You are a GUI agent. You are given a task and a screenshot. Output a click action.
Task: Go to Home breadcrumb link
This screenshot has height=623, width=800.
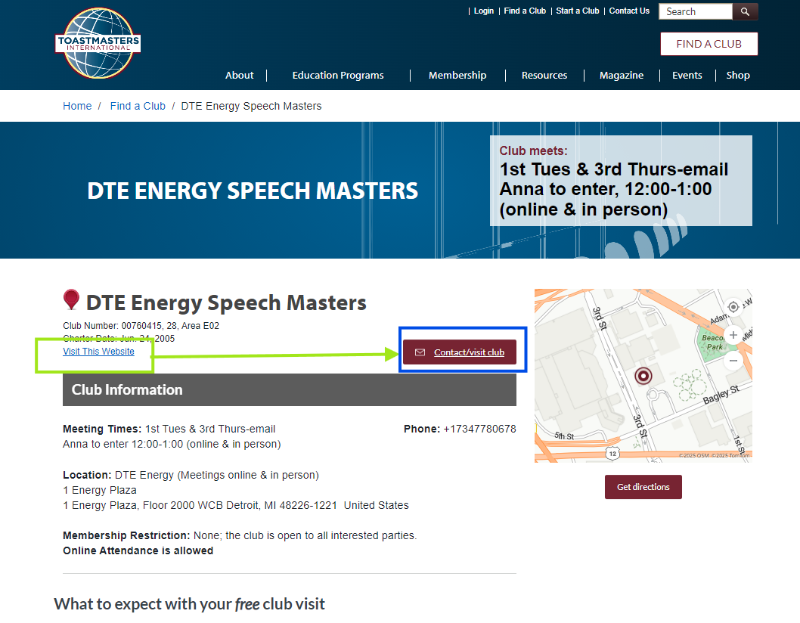click(77, 106)
